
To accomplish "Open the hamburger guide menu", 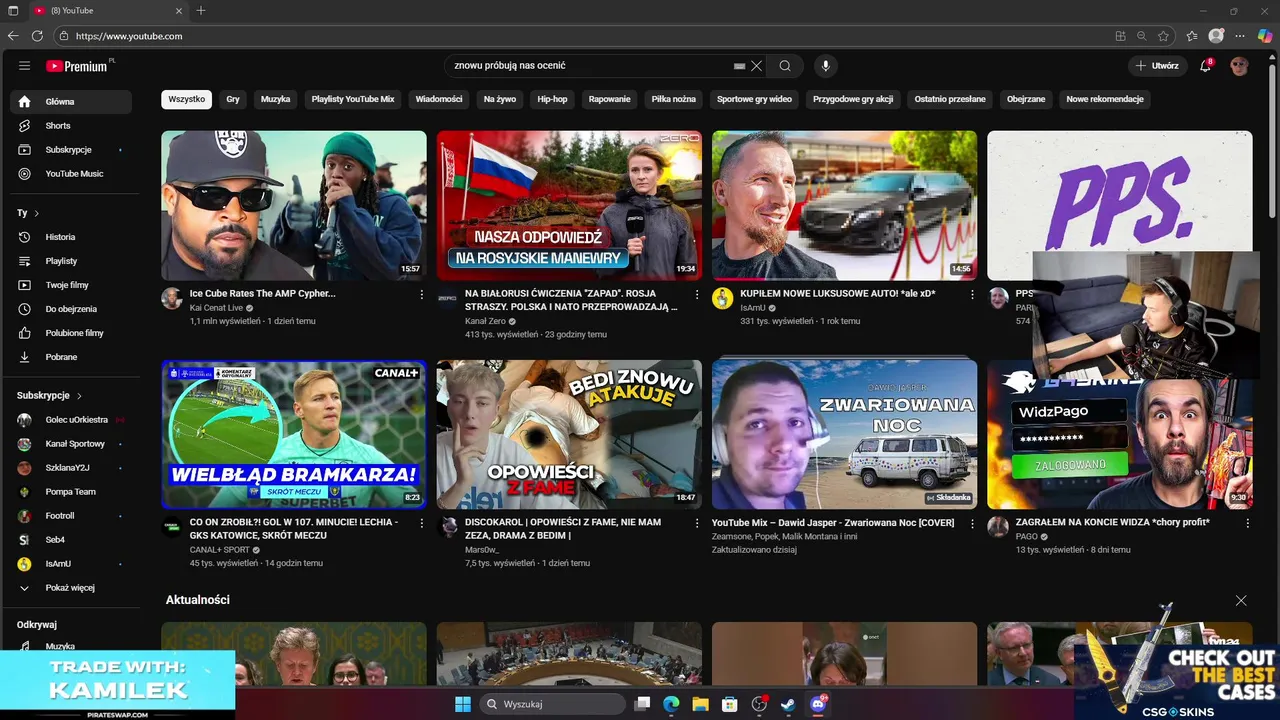I will click(x=24, y=66).
